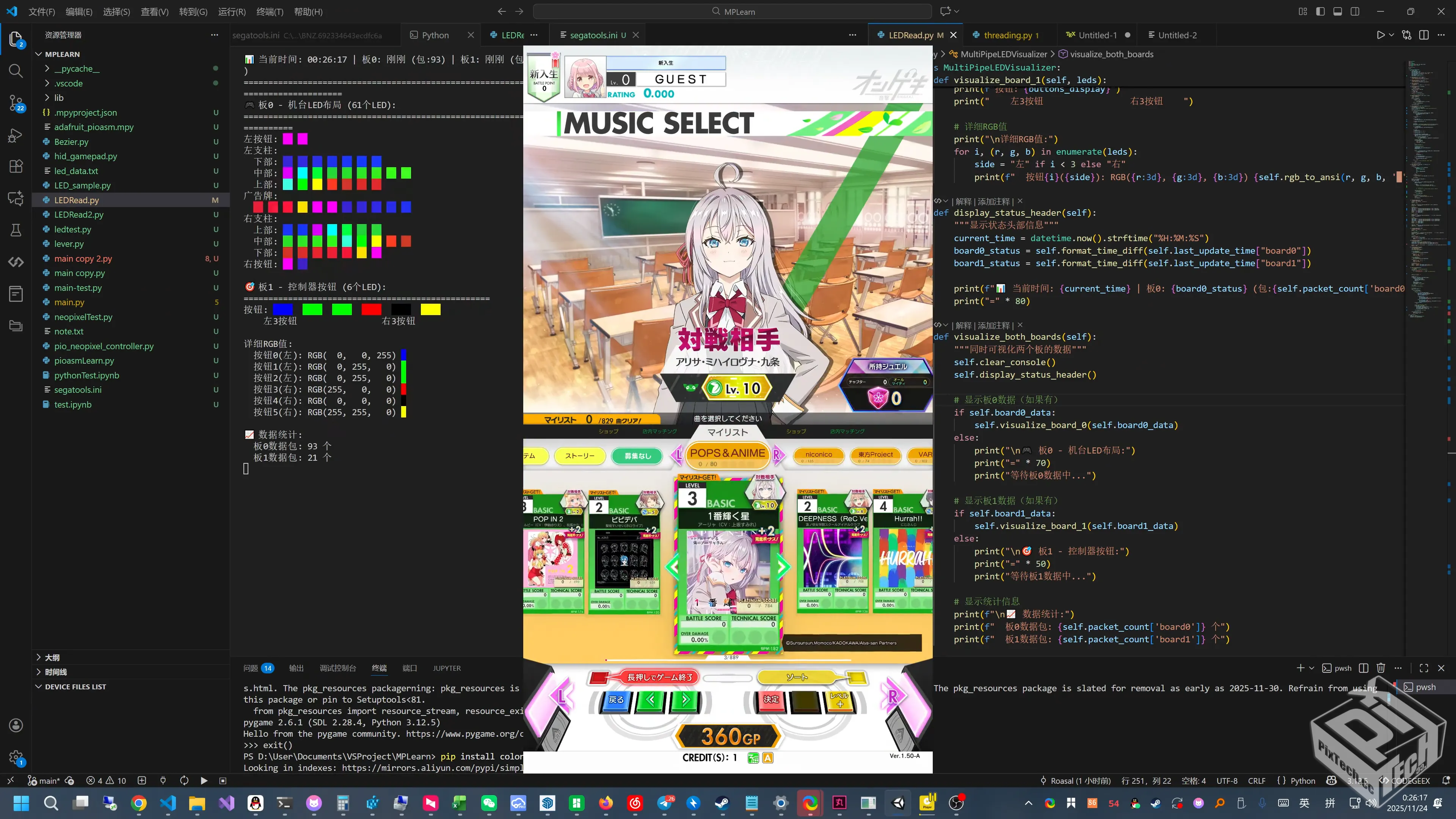The height and width of the screenshot is (819, 1456).
Task: Kill terminal with the trash icon
Action: point(1381,668)
